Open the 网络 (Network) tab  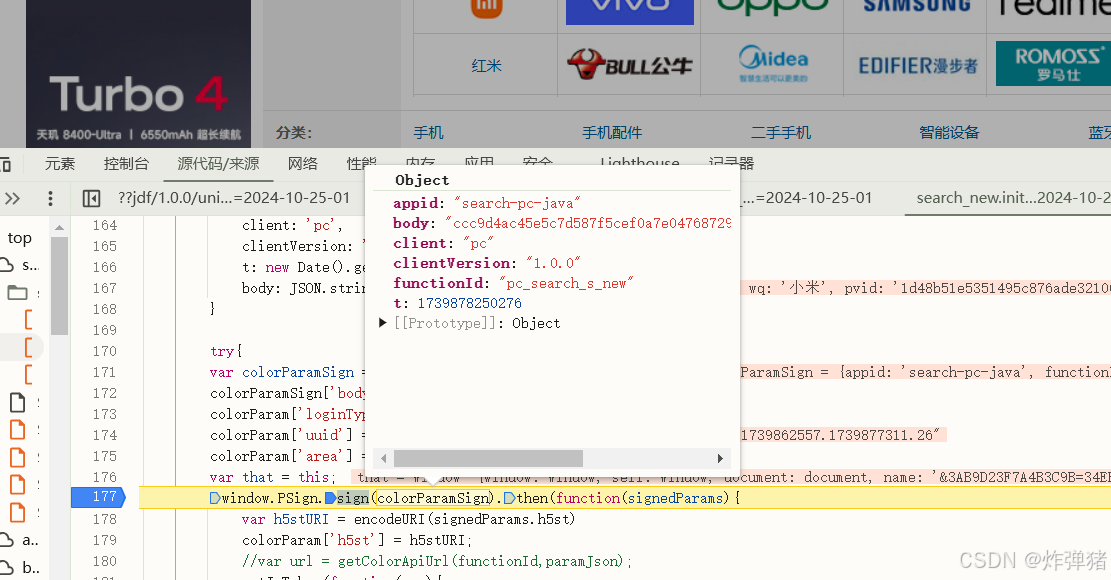tap(303, 164)
